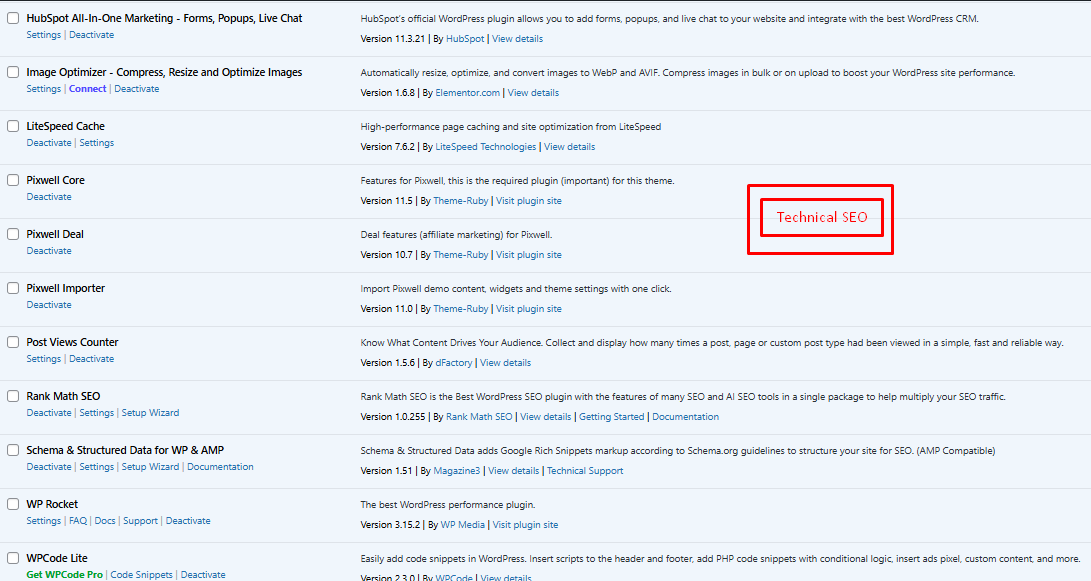The image size is (1091, 581).
Task: Open Rank Math SEO Getting Started link
Action: coord(611,417)
